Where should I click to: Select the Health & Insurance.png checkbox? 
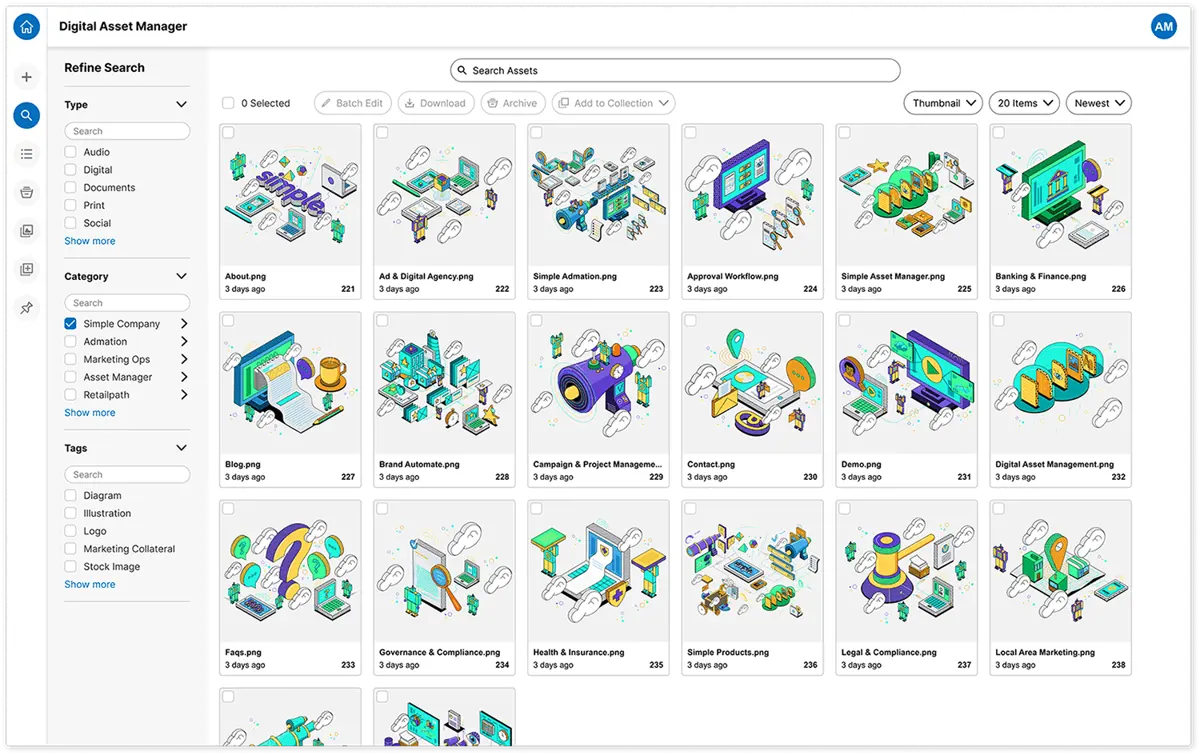tap(536, 509)
